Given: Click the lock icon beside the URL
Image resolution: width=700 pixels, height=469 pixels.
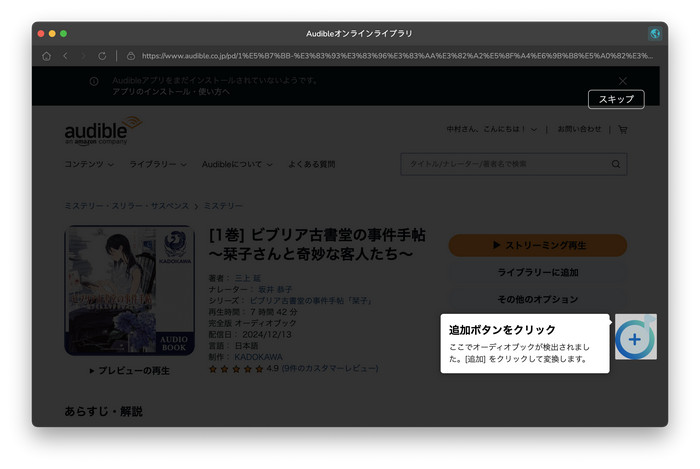Looking at the screenshot, I should [x=131, y=56].
